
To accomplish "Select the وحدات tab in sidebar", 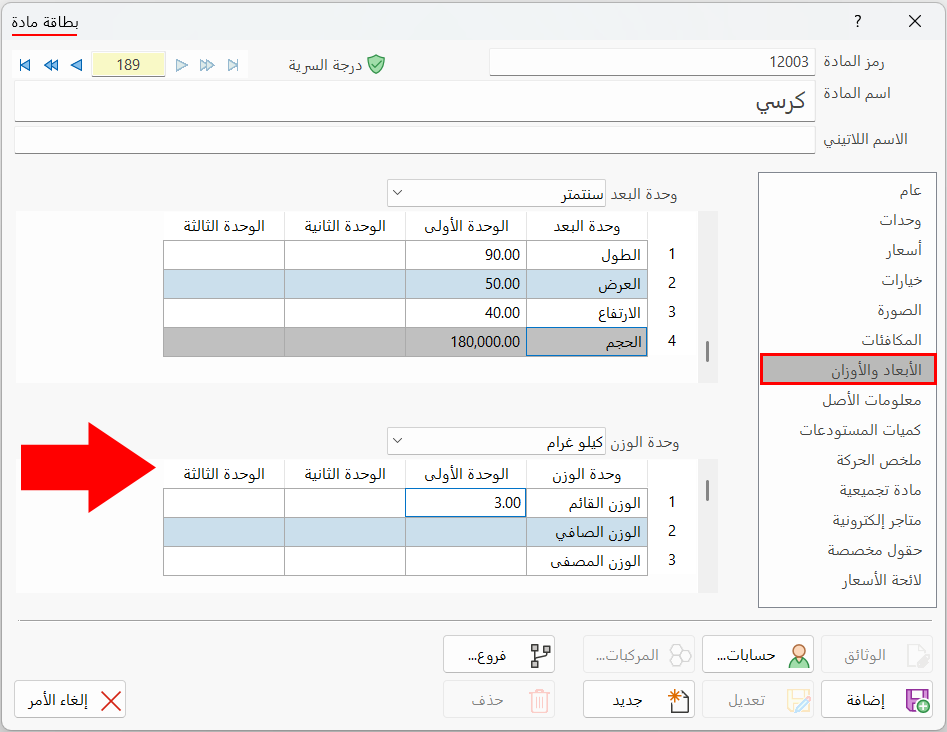I will (x=847, y=220).
